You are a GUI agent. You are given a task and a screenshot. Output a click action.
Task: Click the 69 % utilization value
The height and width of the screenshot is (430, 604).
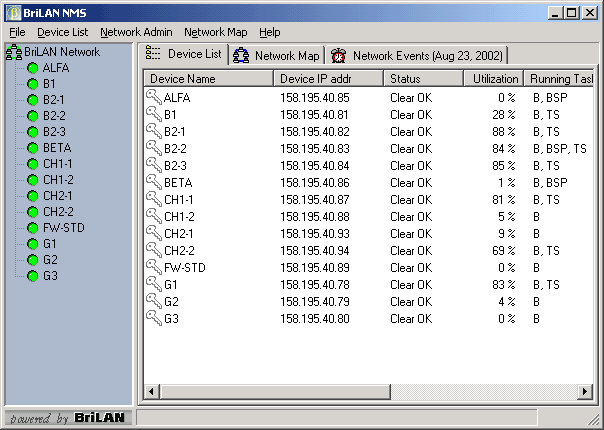[x=503, y=251]
